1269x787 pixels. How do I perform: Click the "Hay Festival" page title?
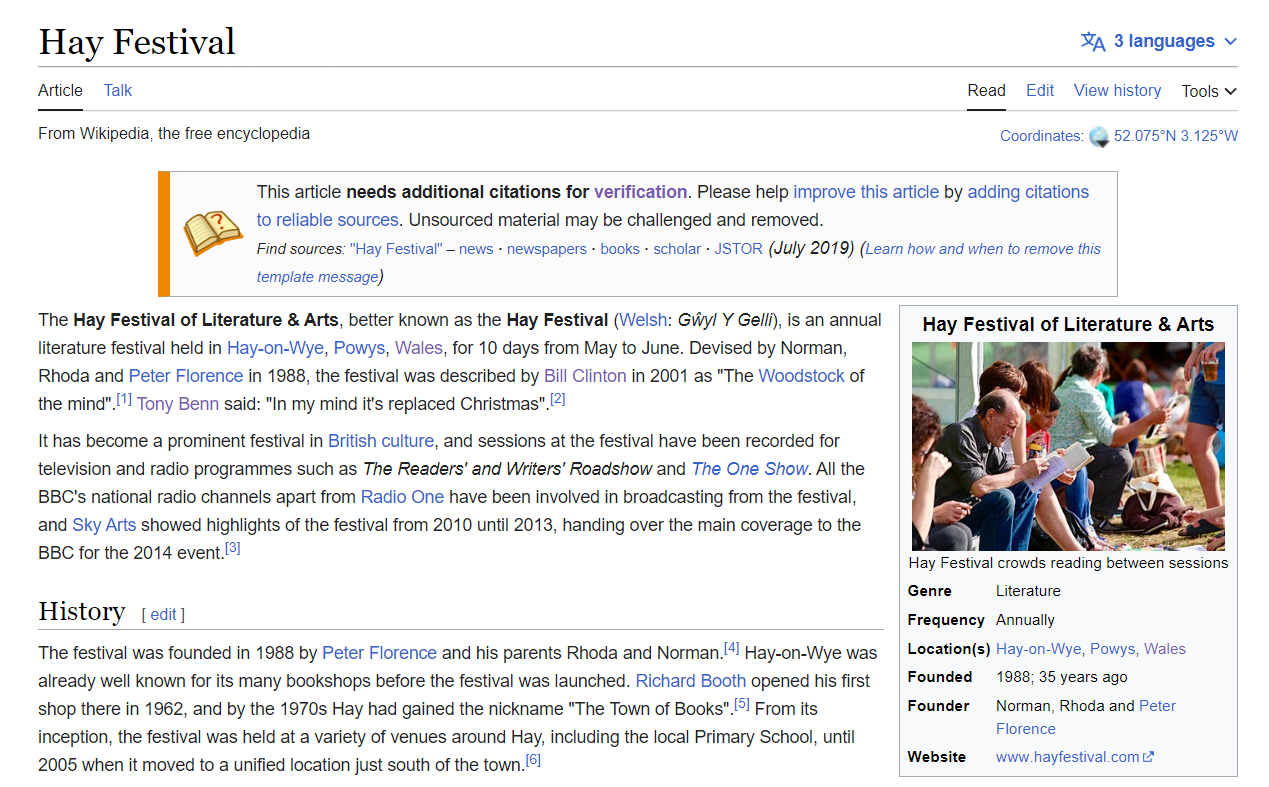pyautogui.click(x=137, y=42)
